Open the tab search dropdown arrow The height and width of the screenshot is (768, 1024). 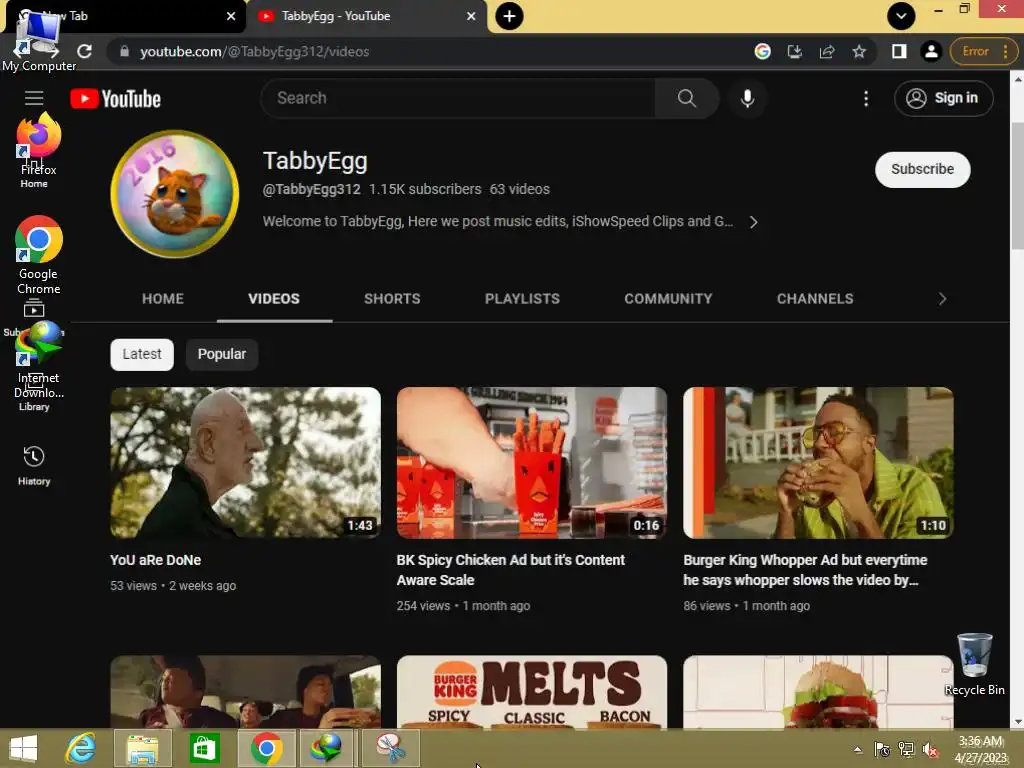click(x=901, y=16)
